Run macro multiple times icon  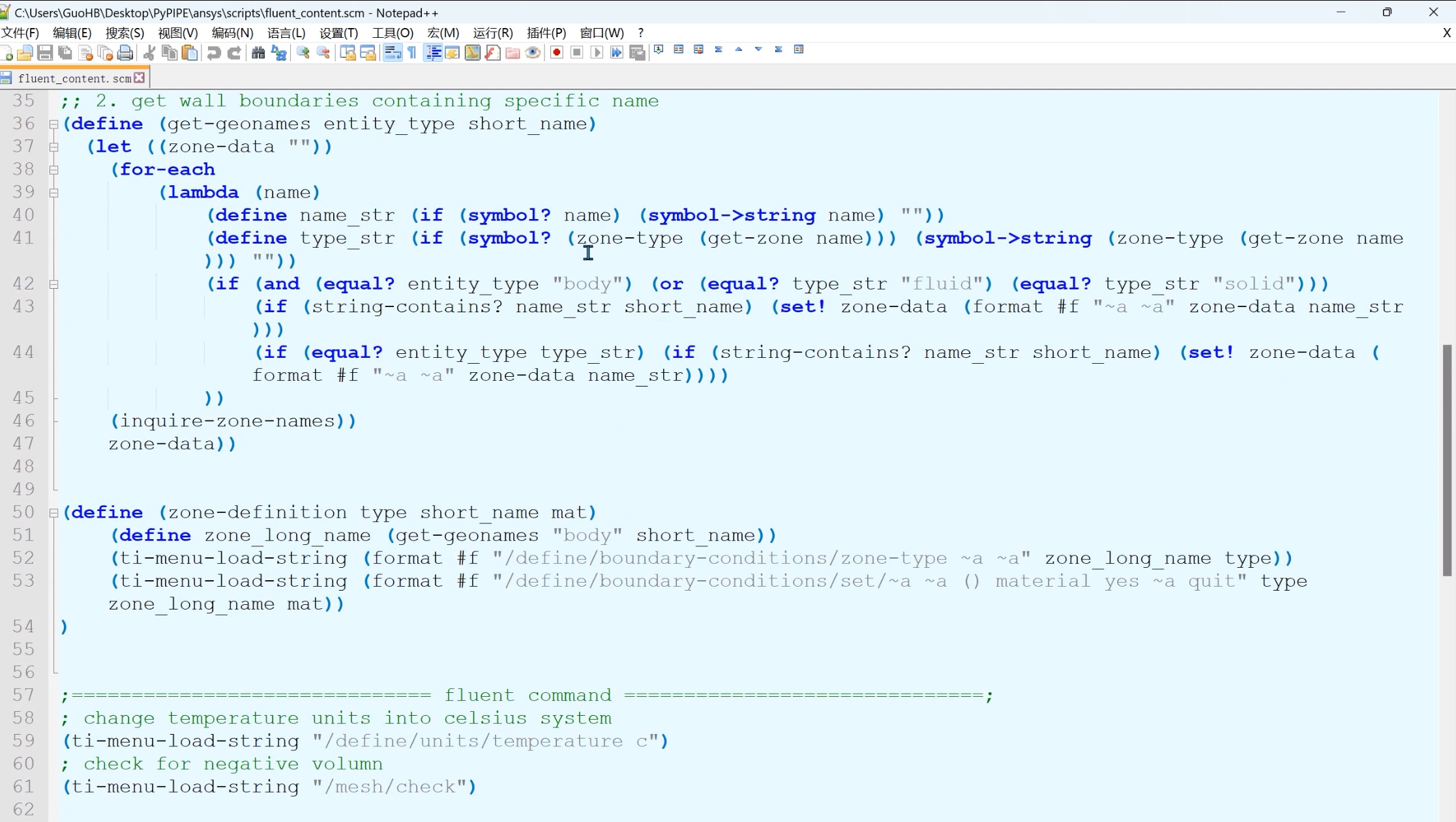point(617,53)
